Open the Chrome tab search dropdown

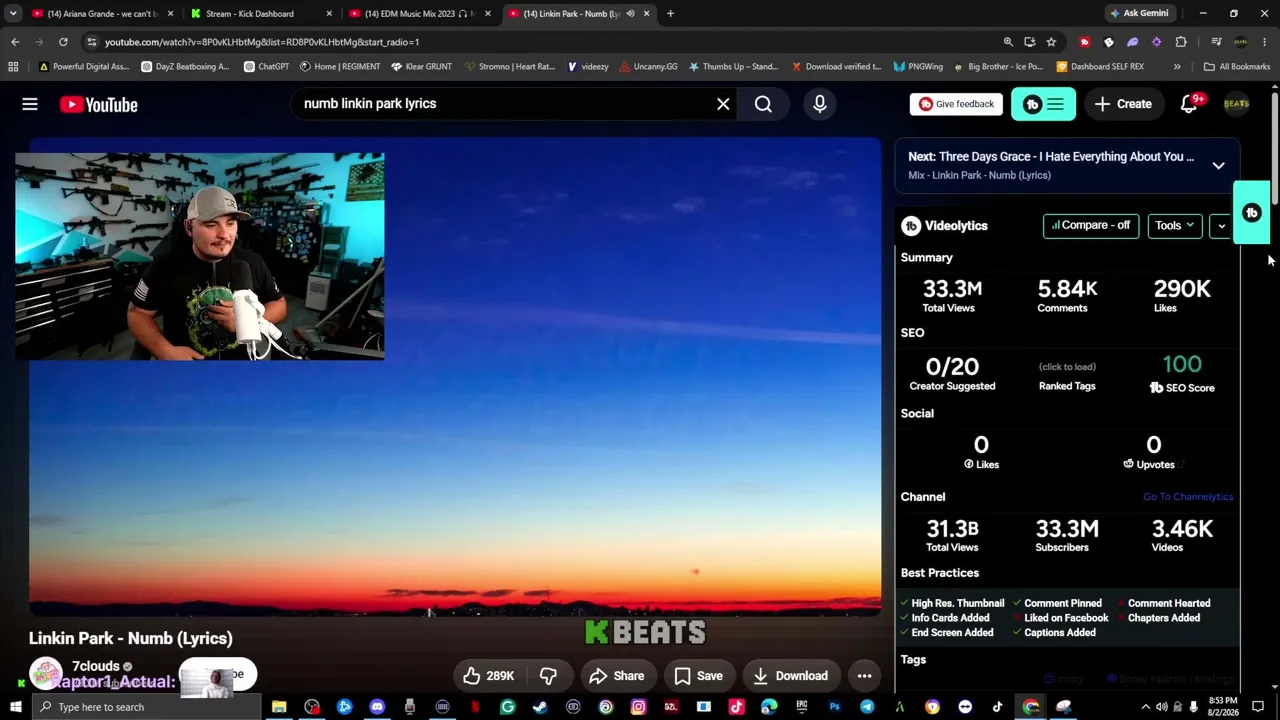pos(13,14)
